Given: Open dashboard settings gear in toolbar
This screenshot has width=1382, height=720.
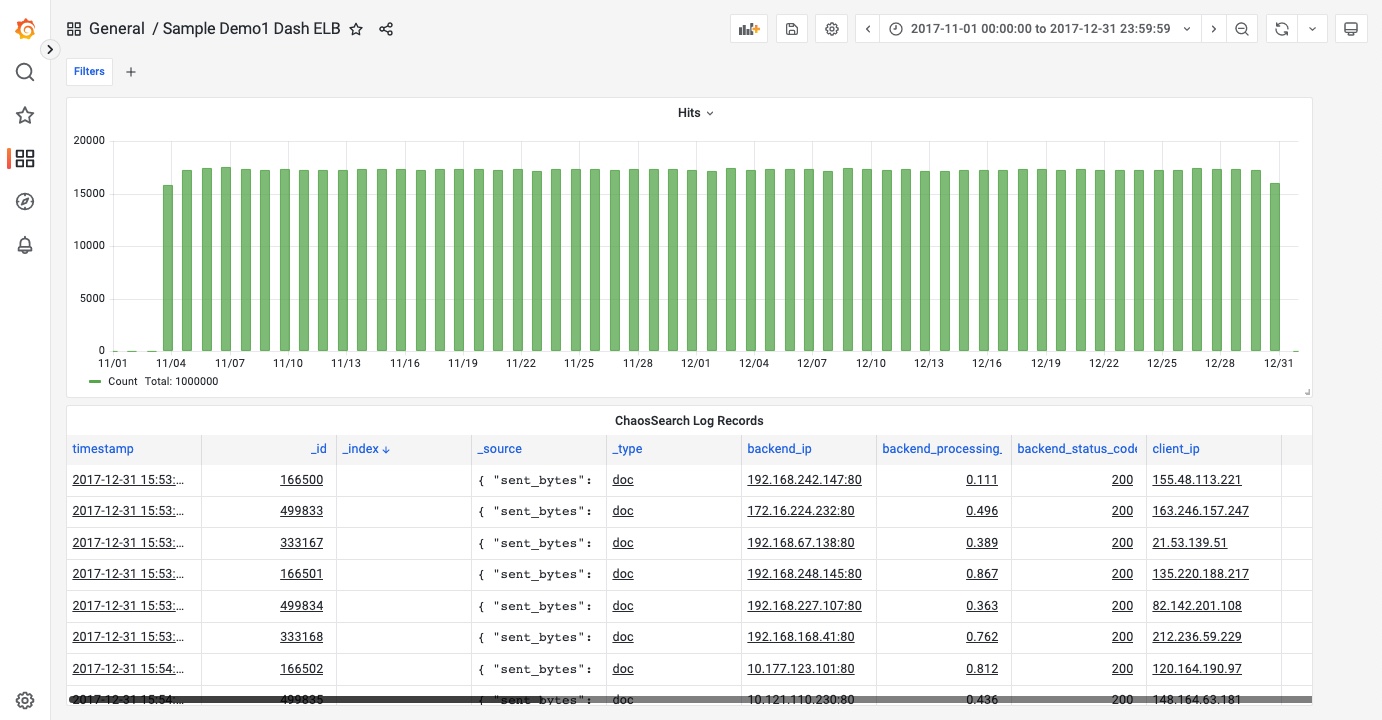Looking at the screenshot, I should (832, 29).
